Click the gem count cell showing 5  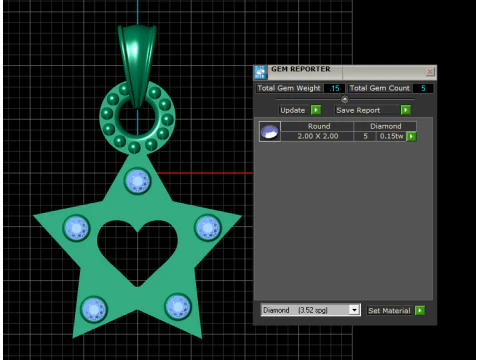click(x=365, y=136)
